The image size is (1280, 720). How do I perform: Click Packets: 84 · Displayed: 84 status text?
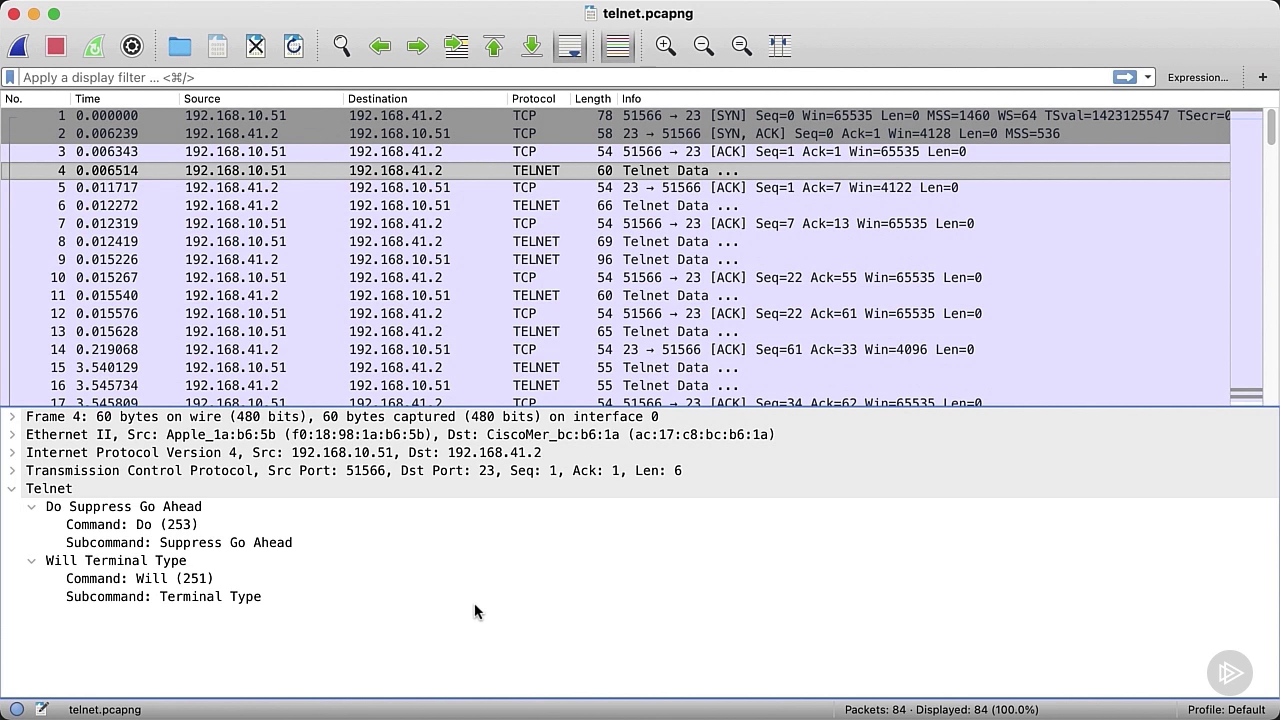pyautogui.click(x=941, y=710)
